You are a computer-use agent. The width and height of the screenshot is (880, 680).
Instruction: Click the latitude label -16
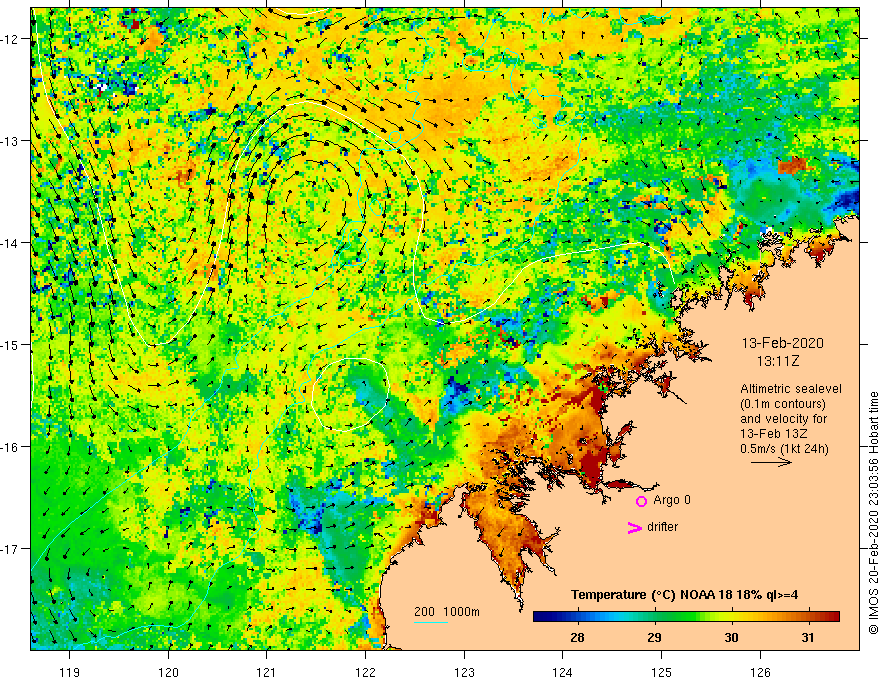tap(10, 447)
